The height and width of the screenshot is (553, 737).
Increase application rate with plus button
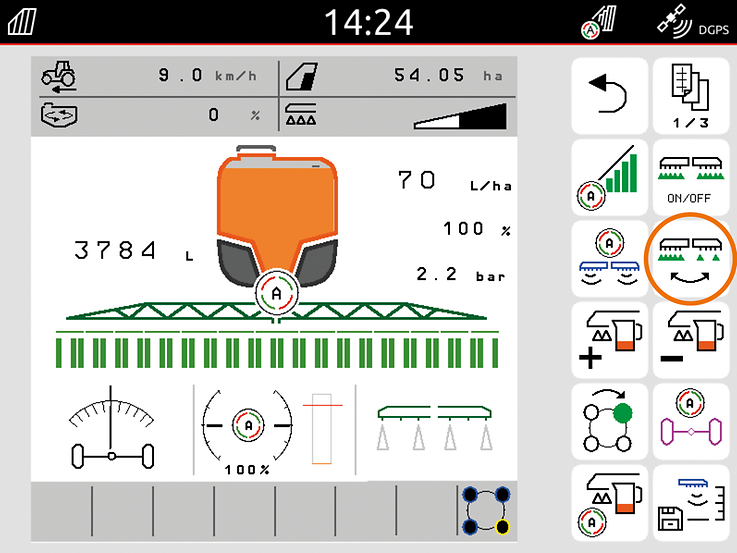[x=609, y=339]
